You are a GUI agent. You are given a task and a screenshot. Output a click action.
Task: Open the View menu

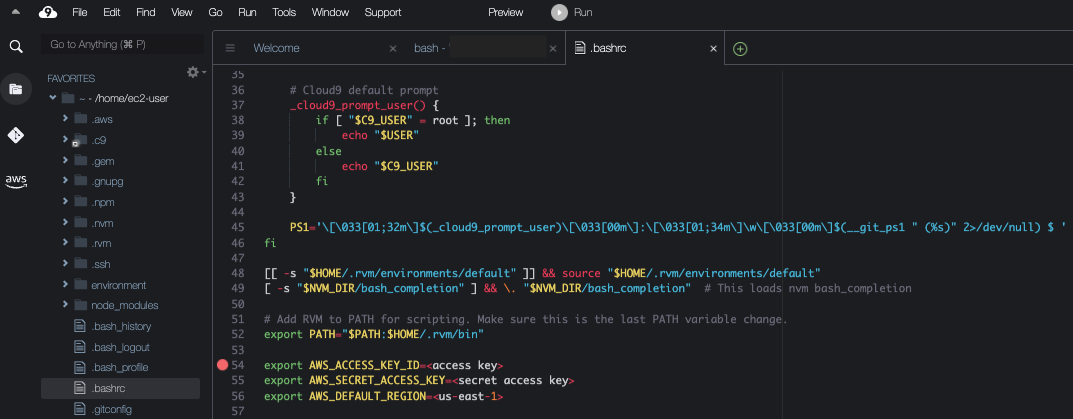coord(181,12)
